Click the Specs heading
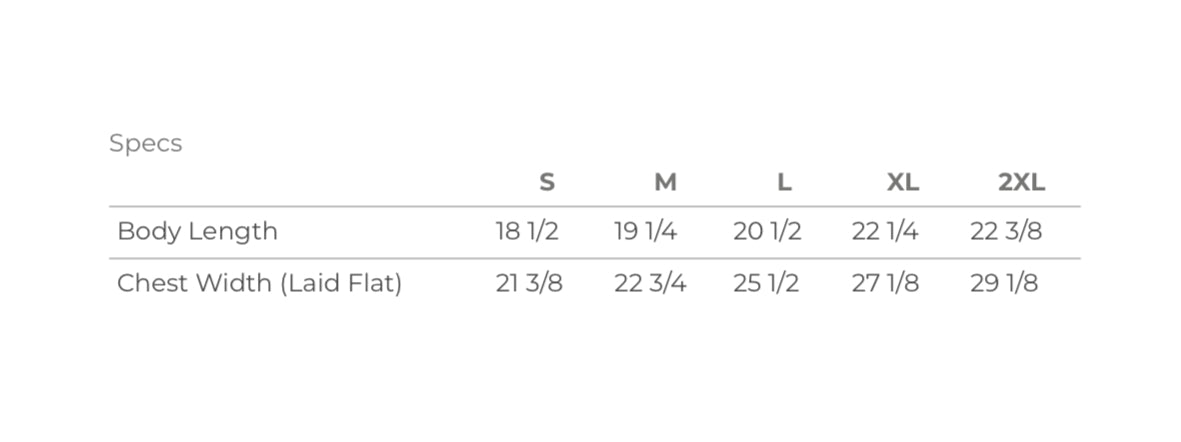 [145, 143]
